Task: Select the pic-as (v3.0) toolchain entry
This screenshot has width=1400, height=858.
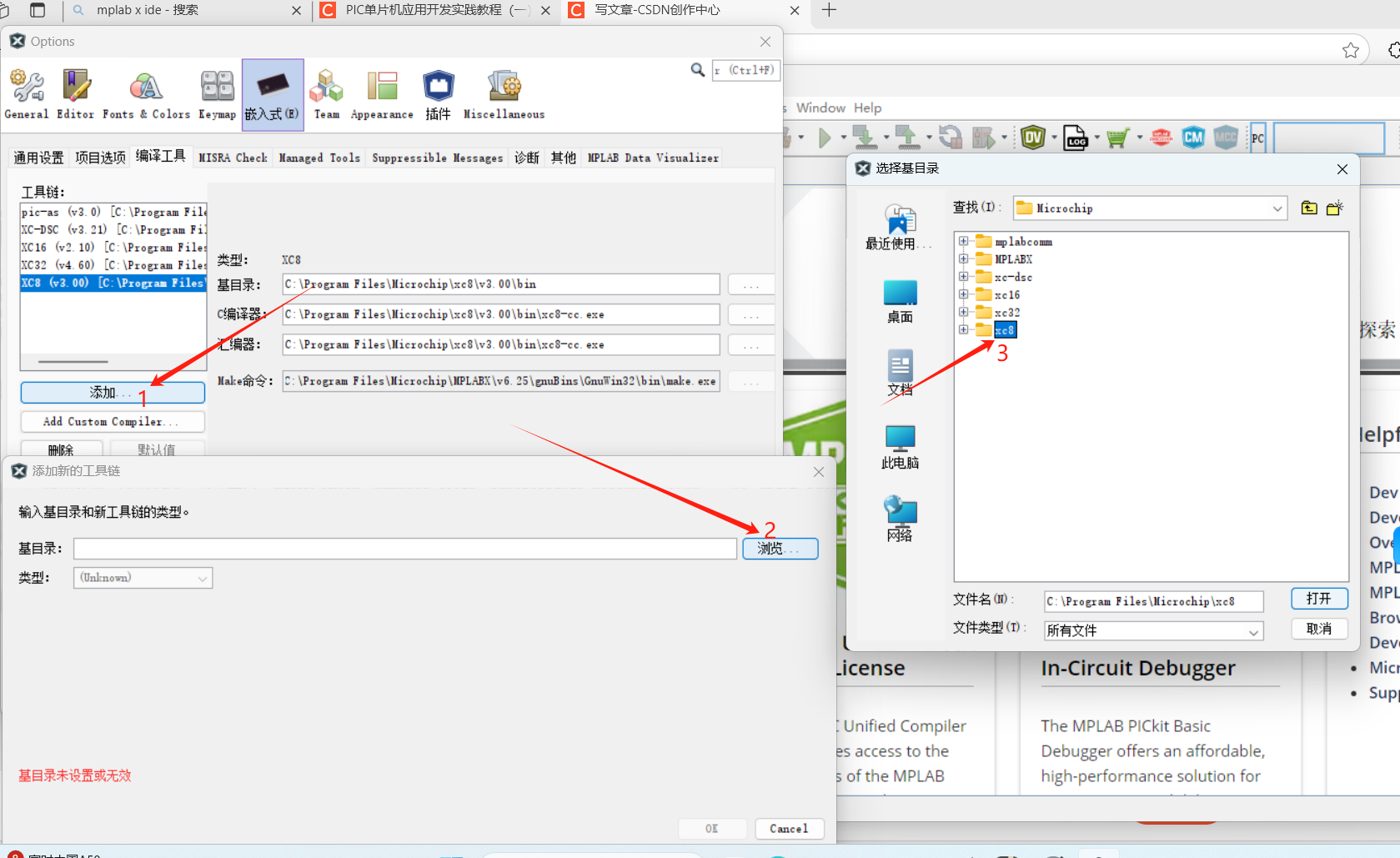Action: click(113, 212)
